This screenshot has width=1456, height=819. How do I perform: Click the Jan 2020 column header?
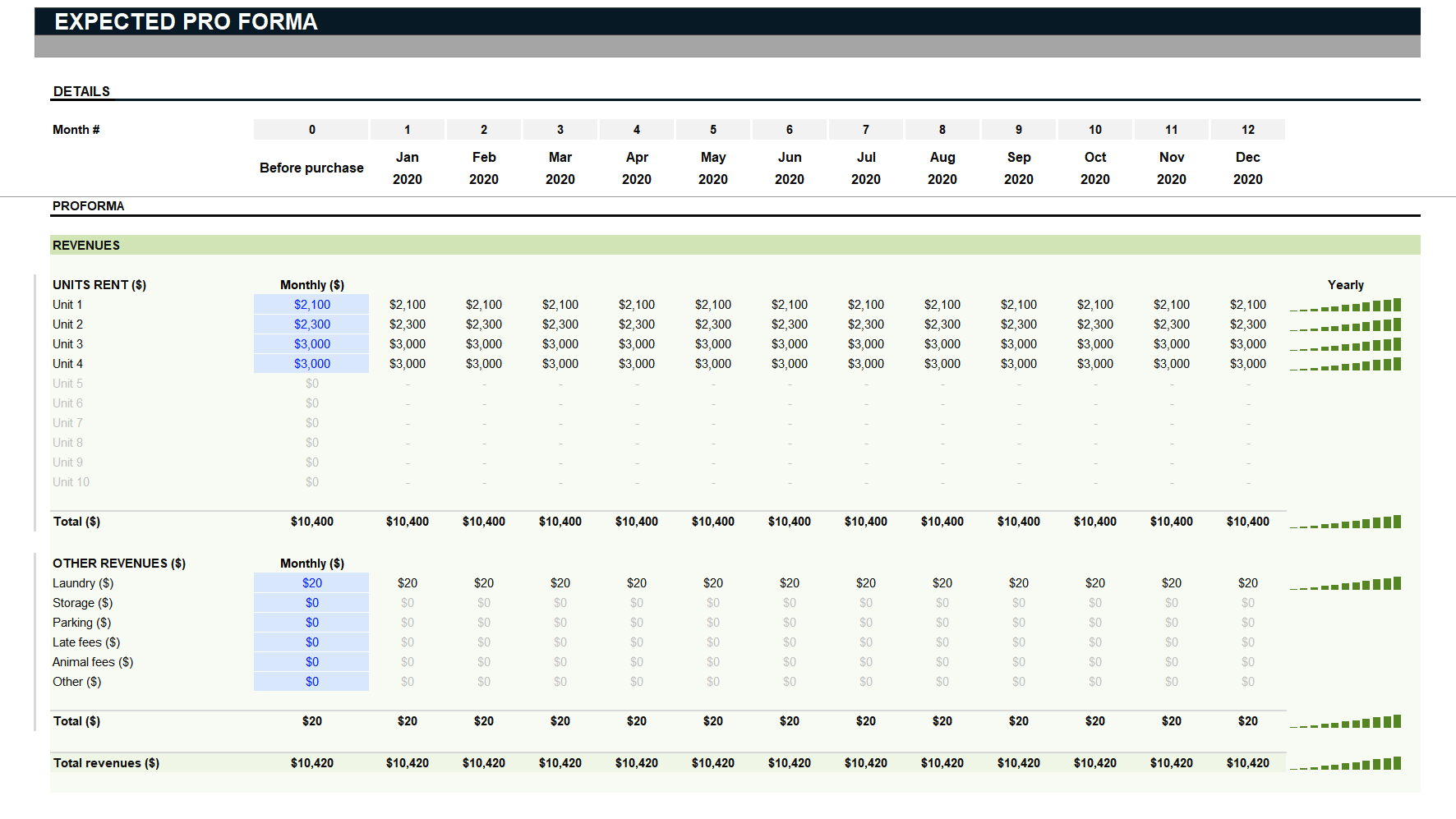click(x=407, y=168)
